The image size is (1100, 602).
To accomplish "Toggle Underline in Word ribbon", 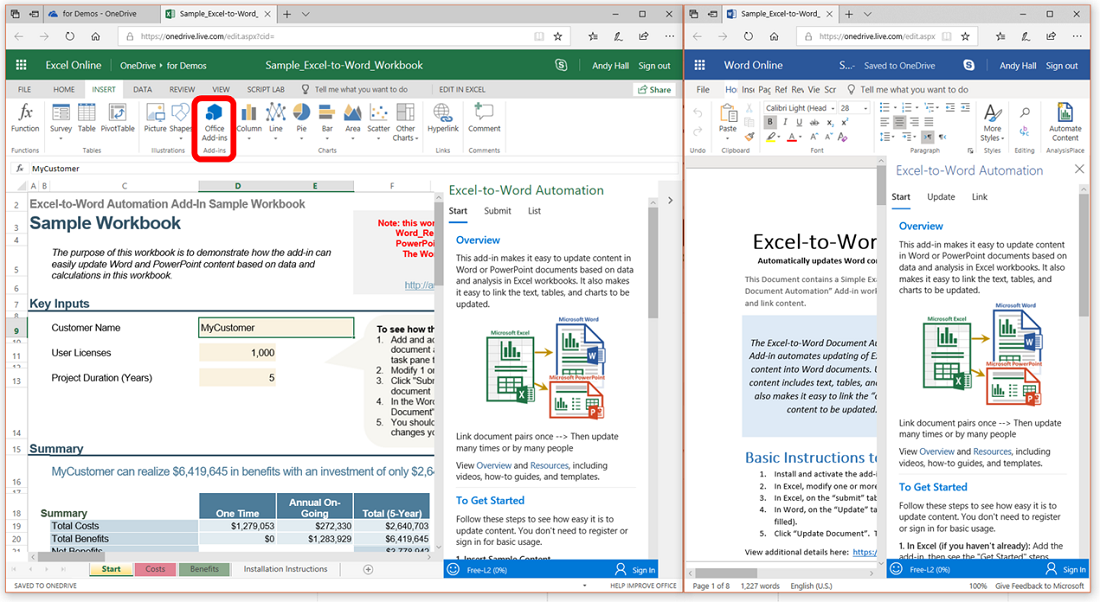I will click(x=799, y=122).
